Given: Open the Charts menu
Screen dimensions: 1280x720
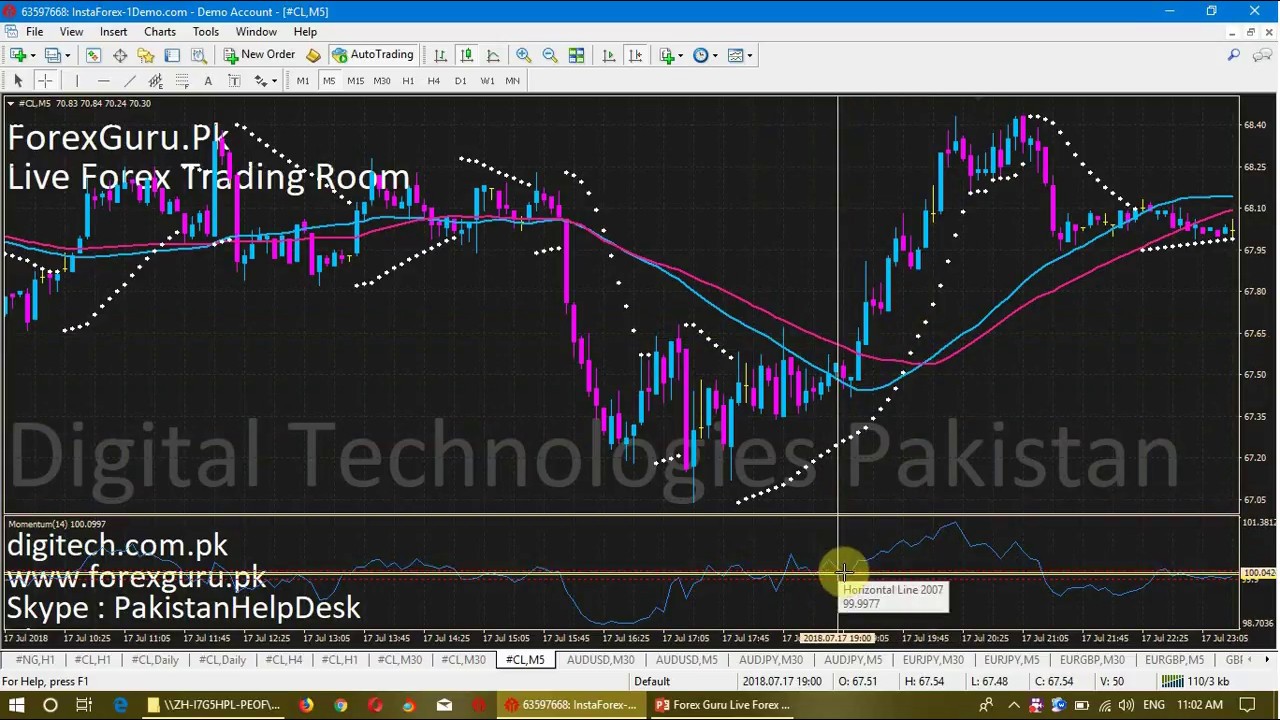Looking at the screenshot, I should coord(159,31).
